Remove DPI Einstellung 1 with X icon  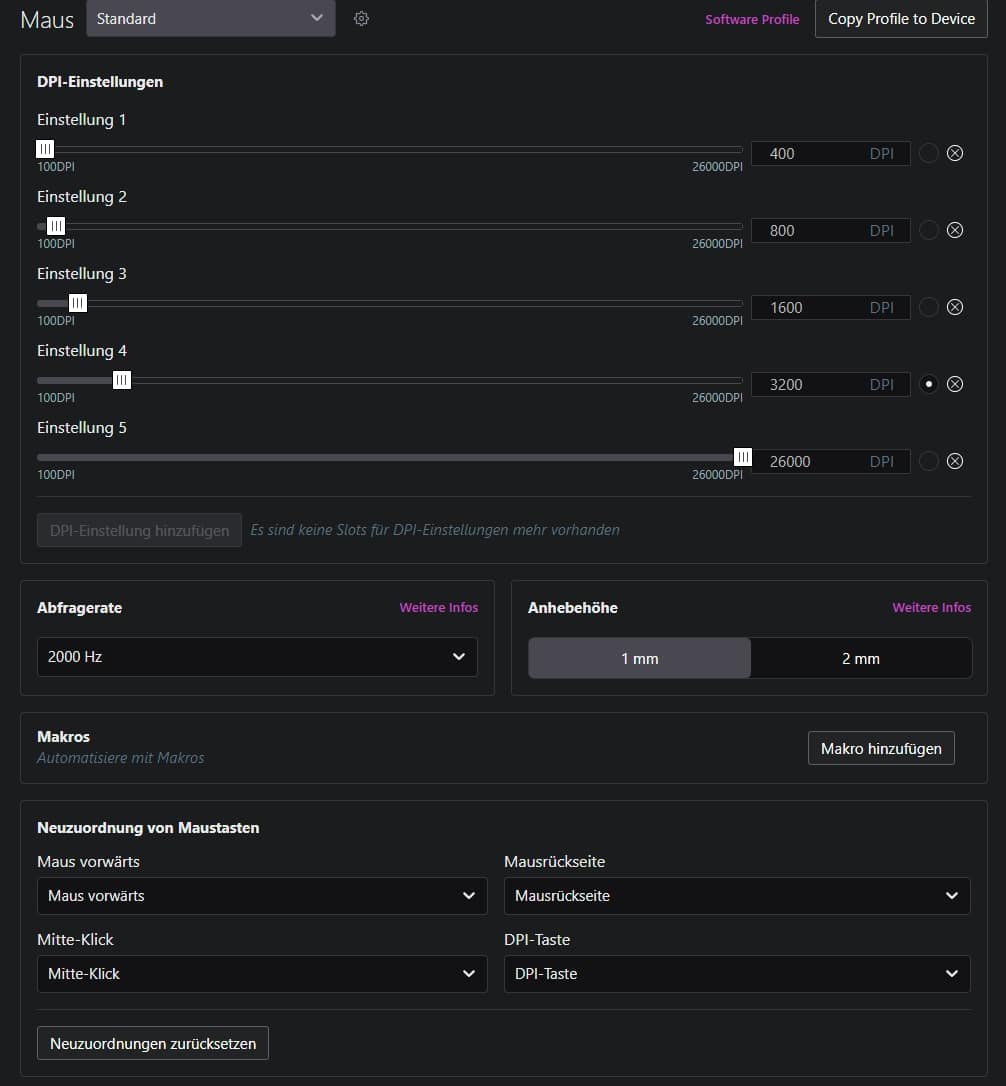[955, 153]
